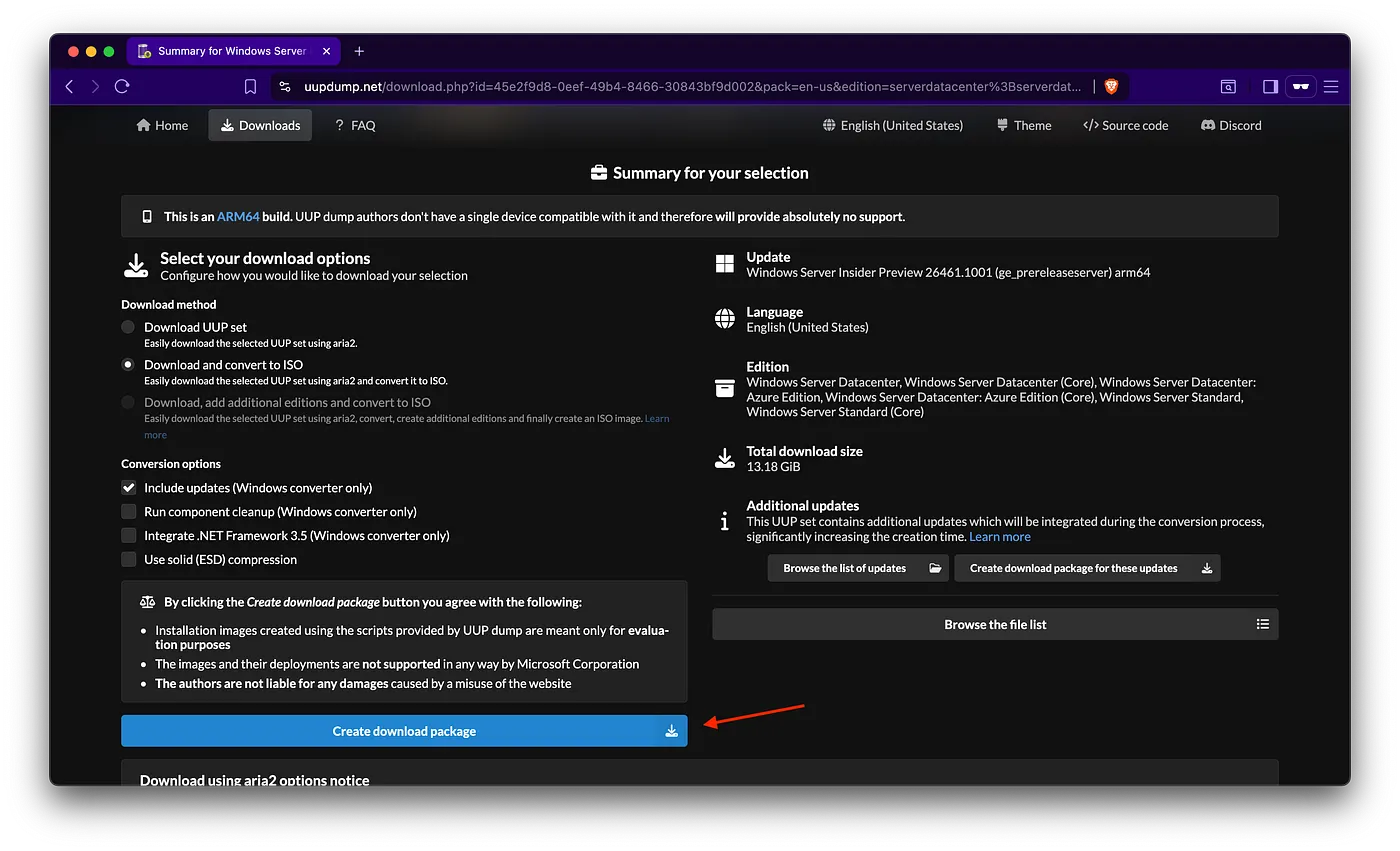Uncheck Include updates checkbox
1400x851 pixels.
coord(128,488)
